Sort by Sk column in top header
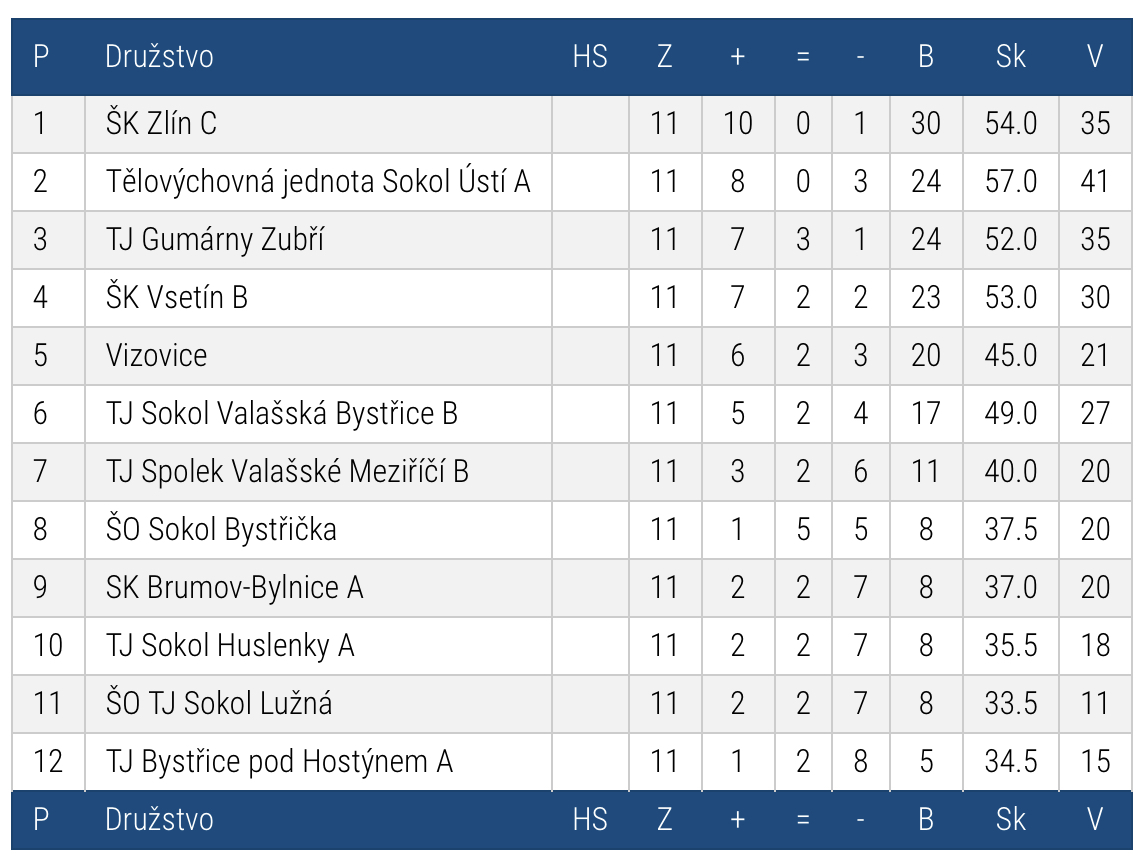This screenshot has height=867, width=1144. coord(1010,57)
